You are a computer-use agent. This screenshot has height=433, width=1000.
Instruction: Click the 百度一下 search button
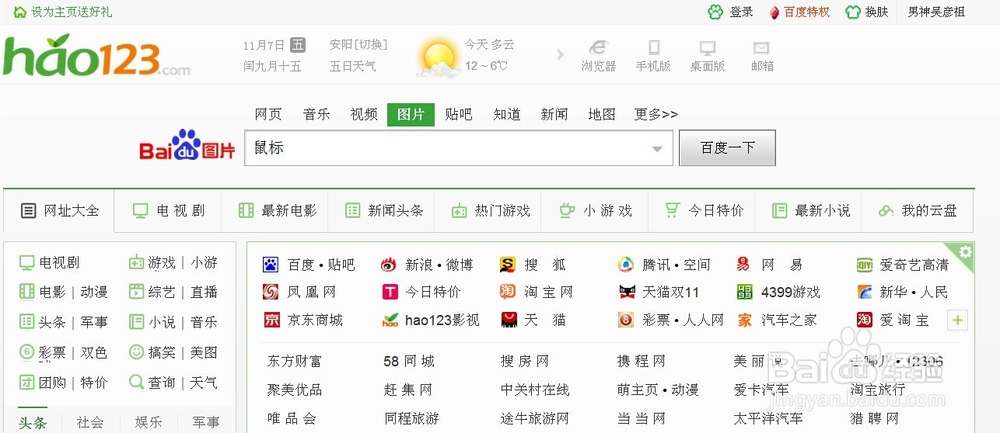pyautogui.click(x=727, y=148)
